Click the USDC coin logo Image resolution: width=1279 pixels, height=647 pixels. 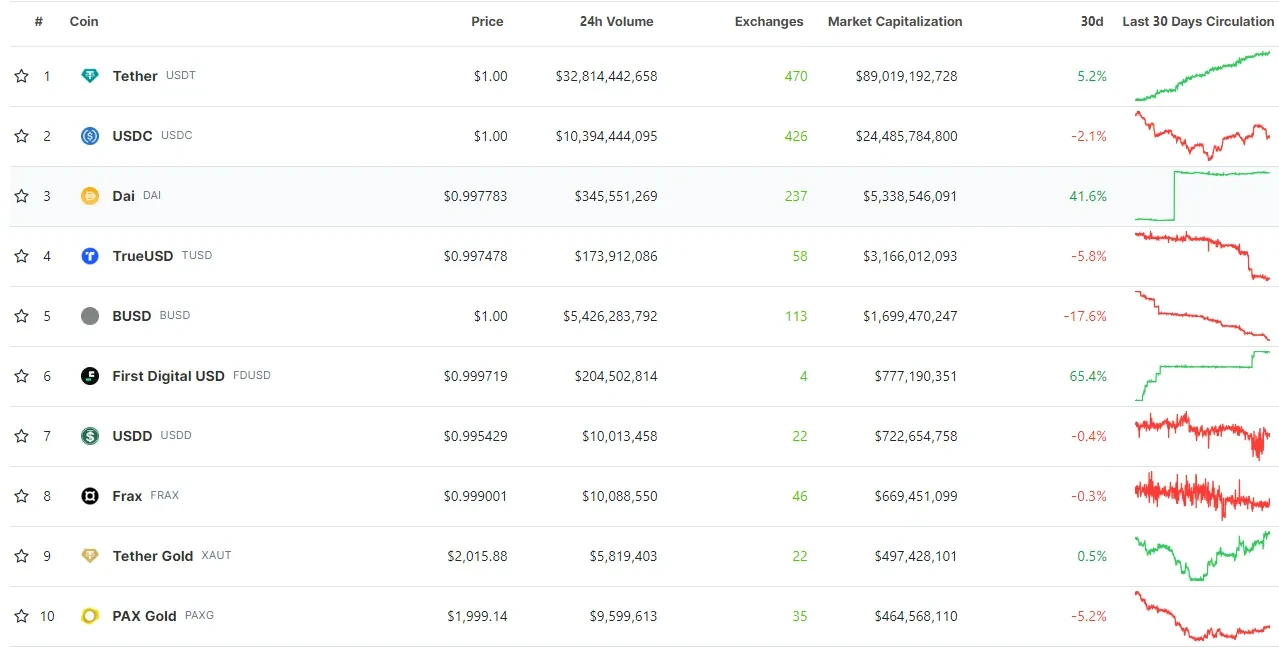pyautogui.click(x=90, y=135)
